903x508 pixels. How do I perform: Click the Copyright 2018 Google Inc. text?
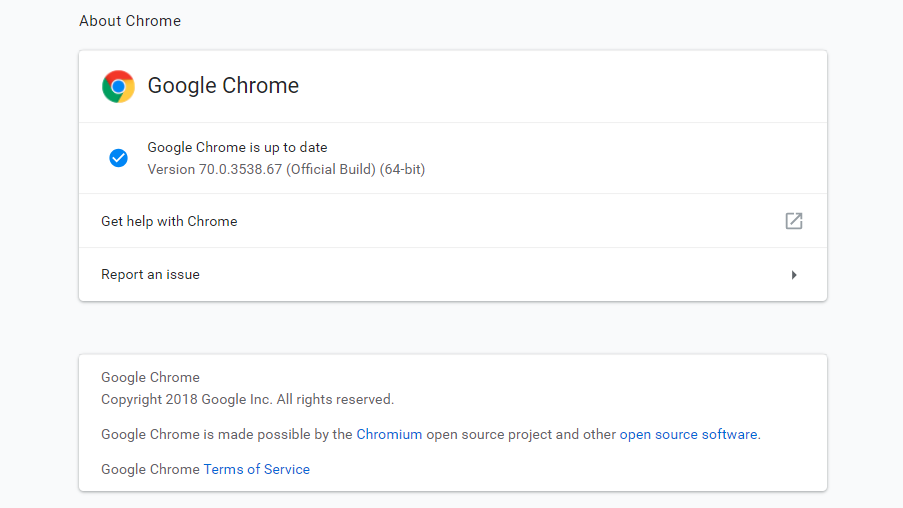[x=248, y=400]
